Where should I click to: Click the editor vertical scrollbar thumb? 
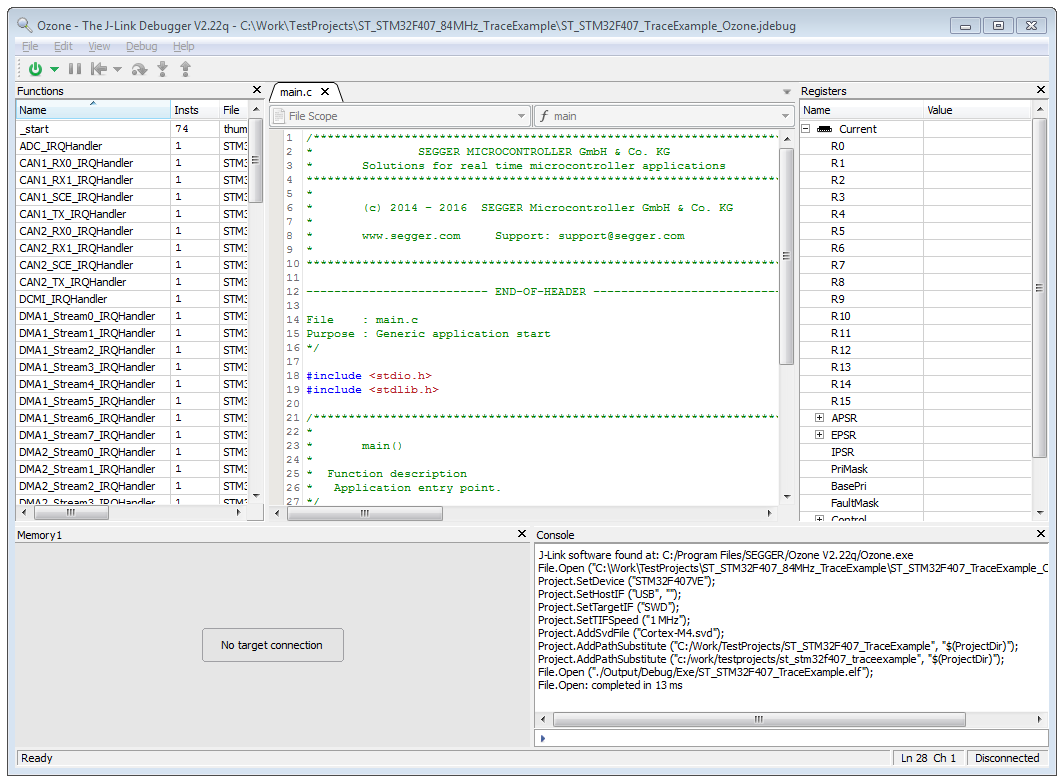pos(786,256)
